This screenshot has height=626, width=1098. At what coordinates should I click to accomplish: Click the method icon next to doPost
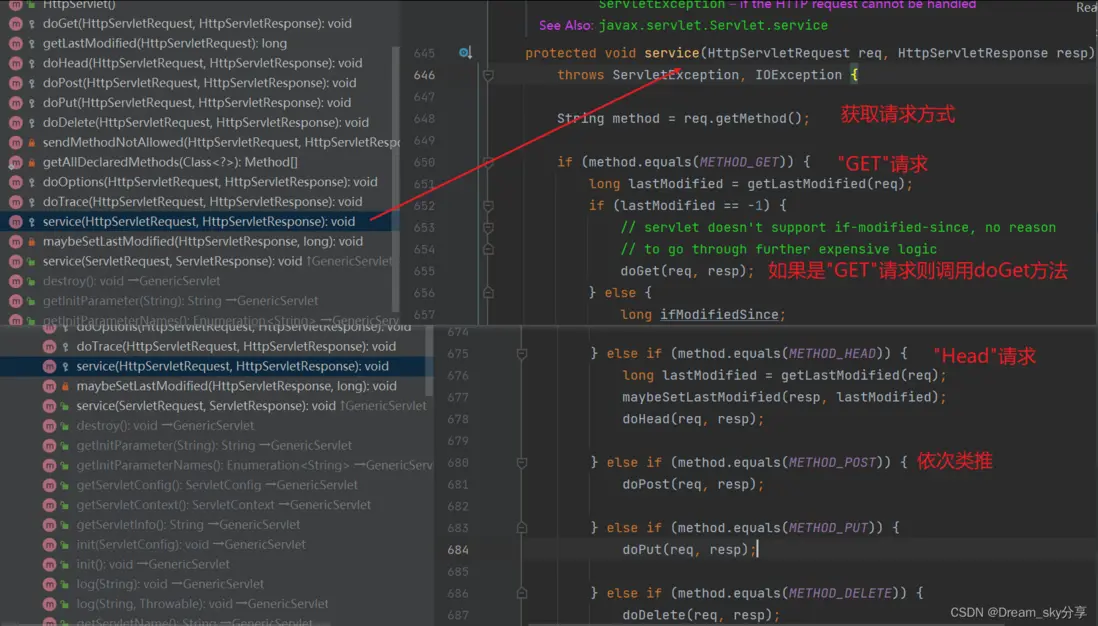15,83
